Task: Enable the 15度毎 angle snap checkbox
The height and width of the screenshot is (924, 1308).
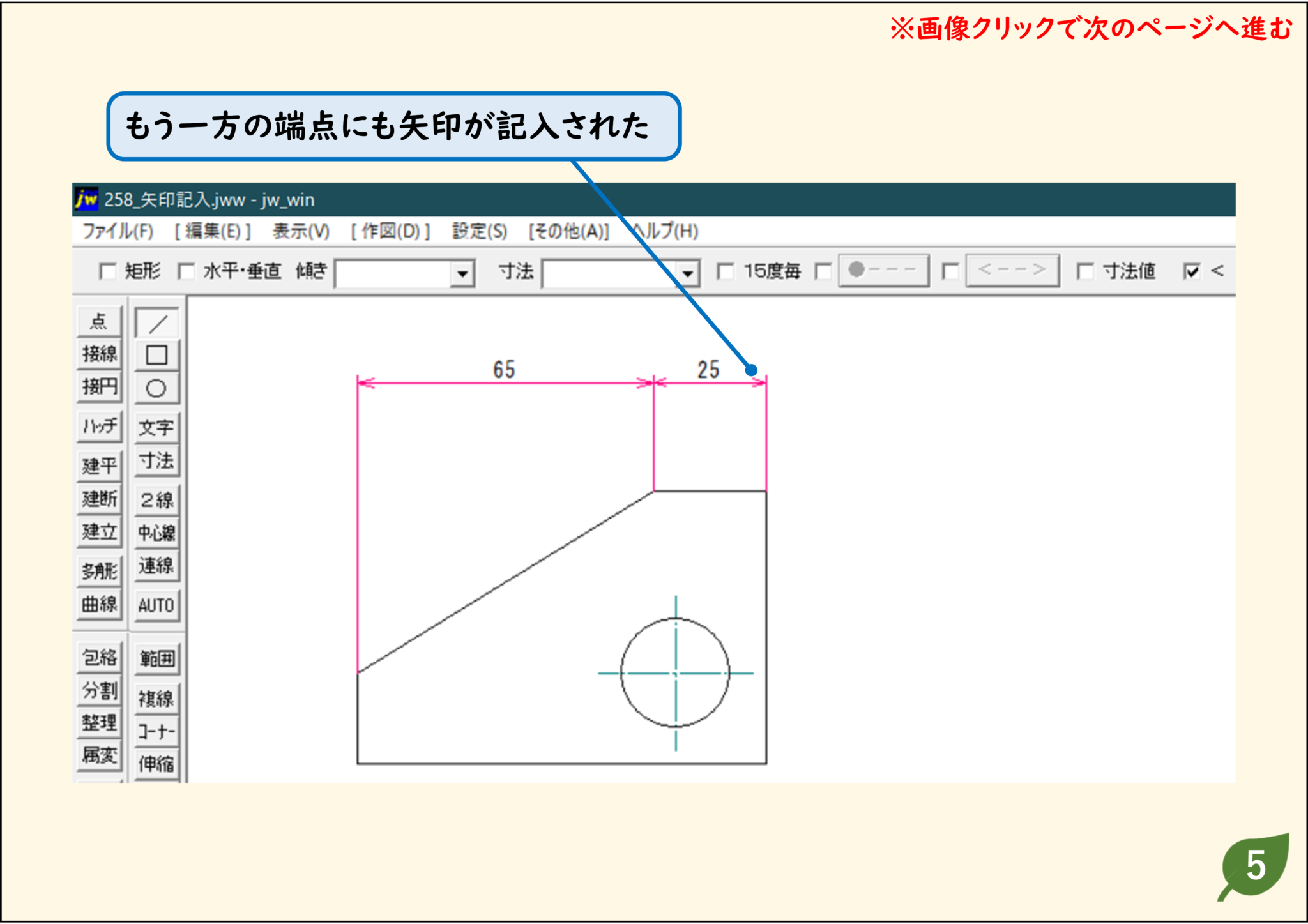Action: (724, 271)
